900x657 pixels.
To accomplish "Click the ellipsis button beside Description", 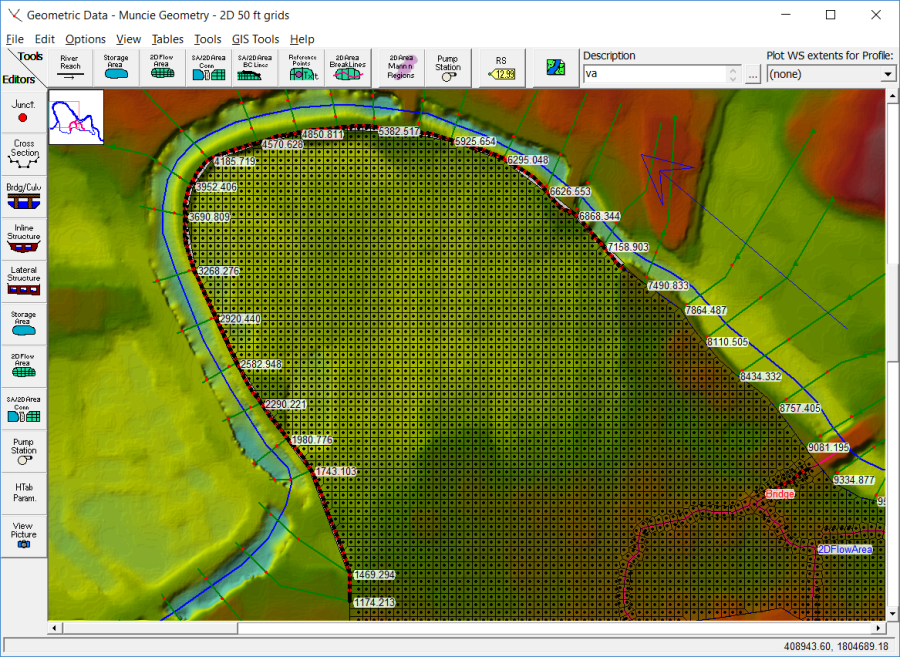I will click(752, 74).
